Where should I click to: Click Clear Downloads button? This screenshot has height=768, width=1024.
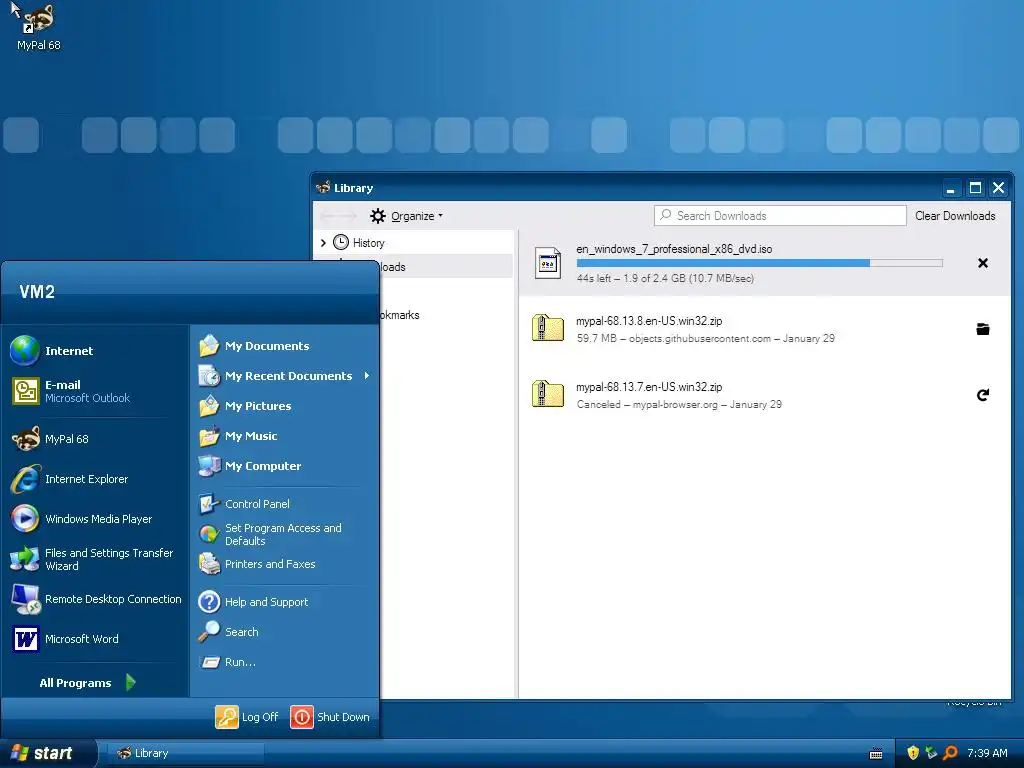click(955, 216)
